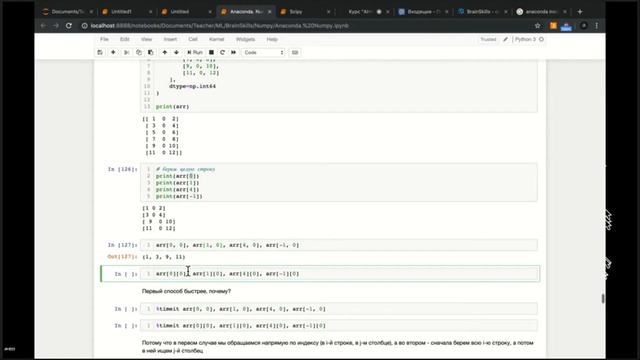Click the In [127] cell code line
The width and height of the screenshot is (640, 360).
pyautogui.click(x=339, y=245)
